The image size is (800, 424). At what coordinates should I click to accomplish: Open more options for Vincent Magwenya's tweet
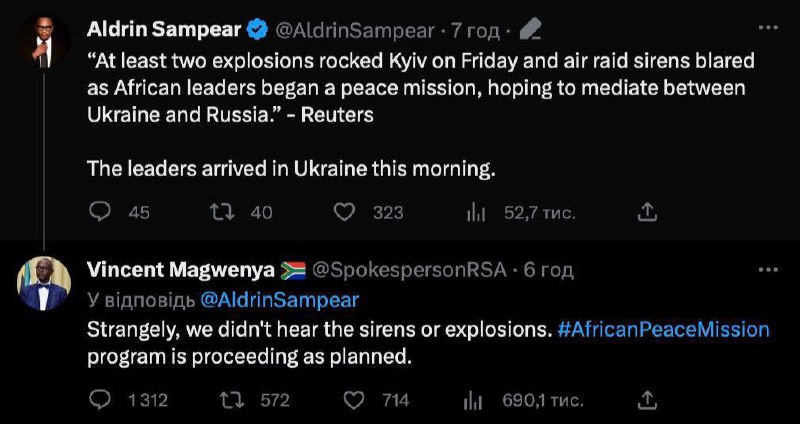click(768, 270)
